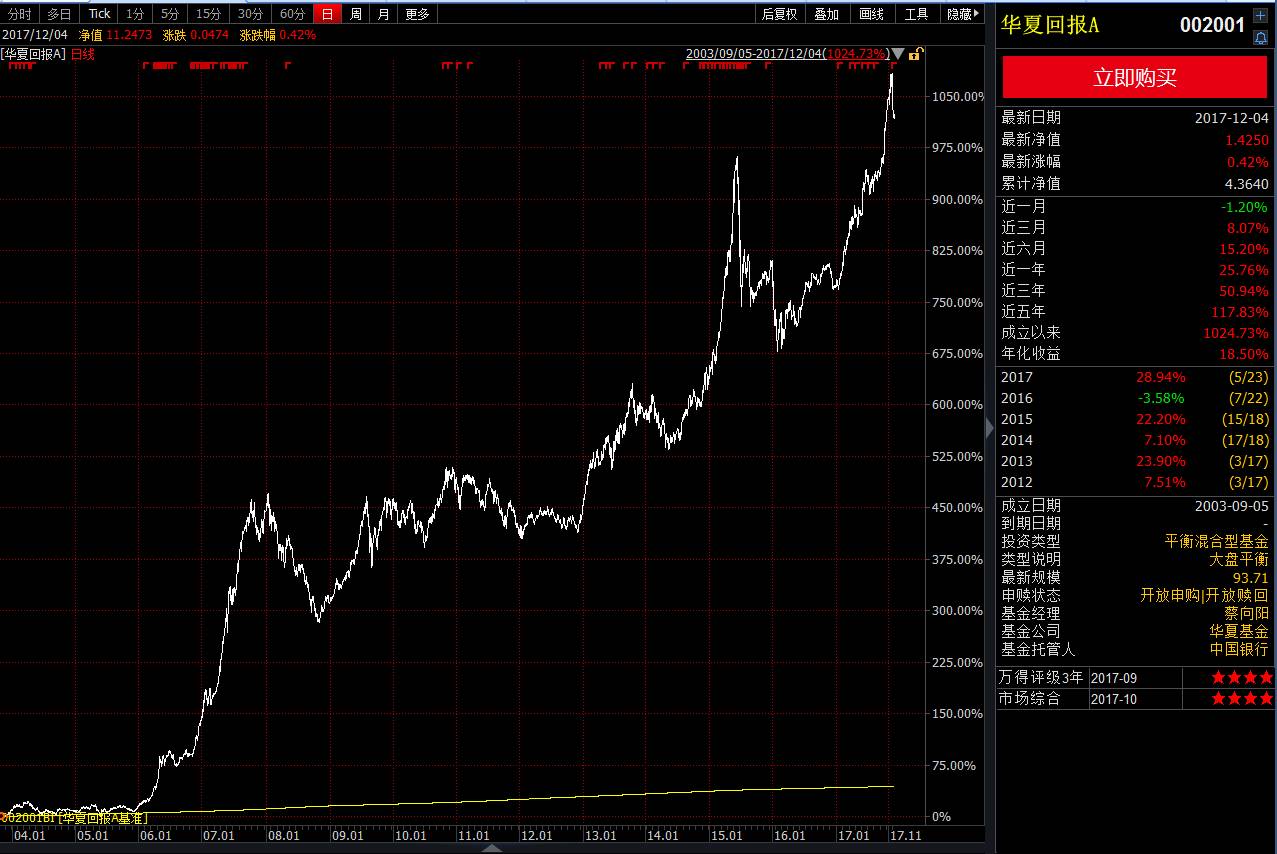
Task: Open the 工具 tools menu
Action: coord(916,14)
